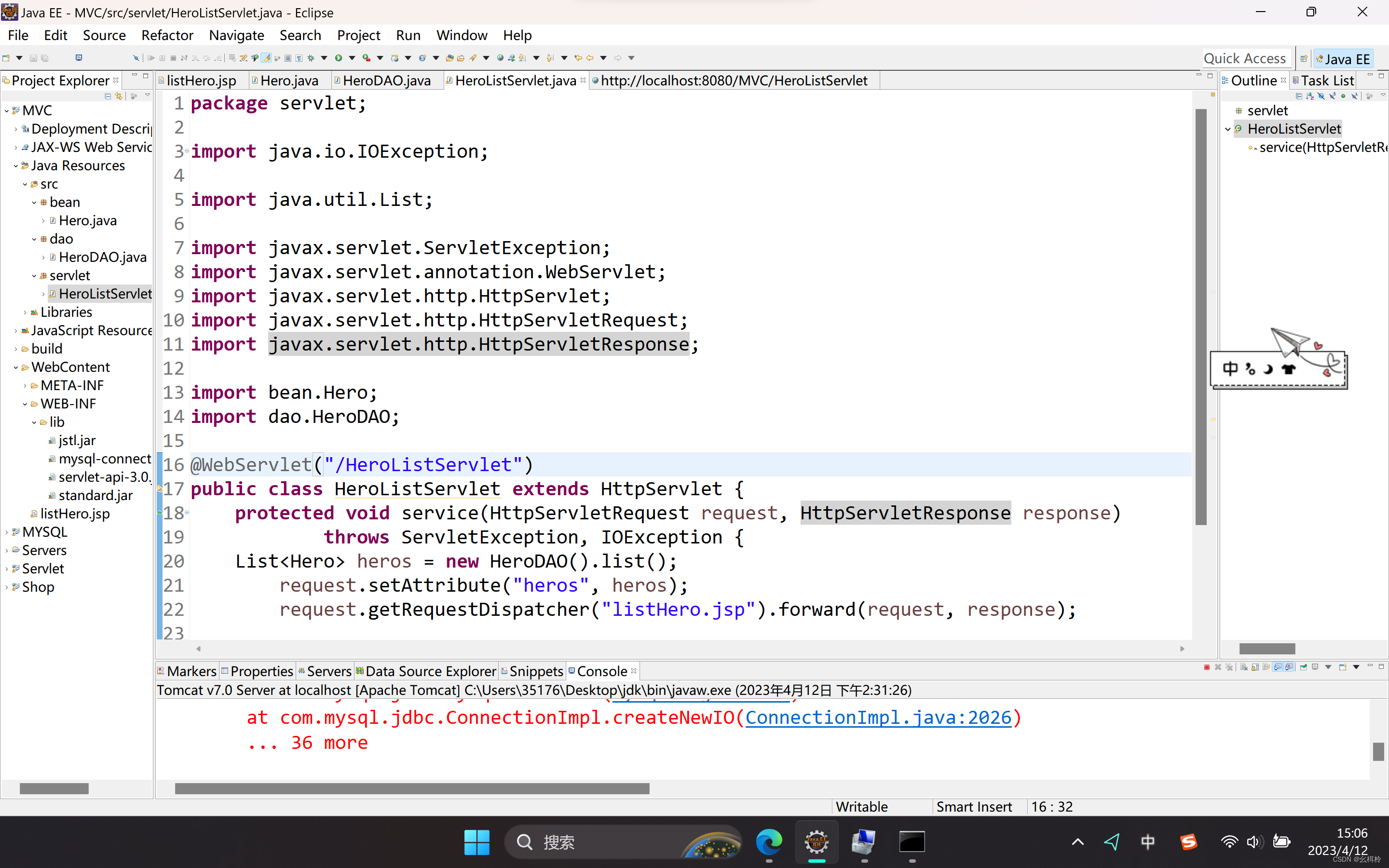
Task: Open the Run button dropdown arrow
Action: coord(352,58)
